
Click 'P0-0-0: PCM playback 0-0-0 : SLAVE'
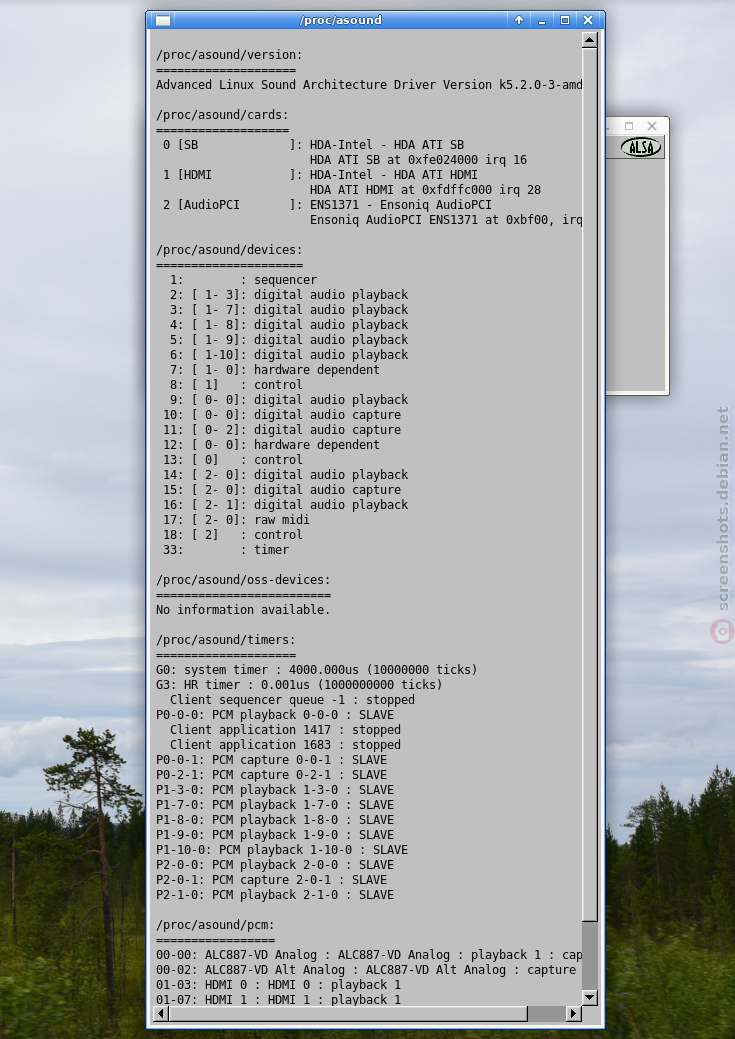[x=275, y=715]
